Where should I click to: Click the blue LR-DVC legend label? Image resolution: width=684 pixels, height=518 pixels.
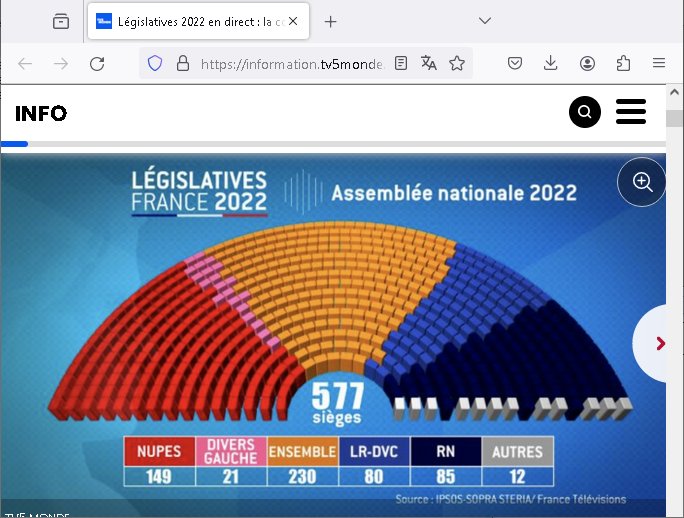[x=374, y=451]
